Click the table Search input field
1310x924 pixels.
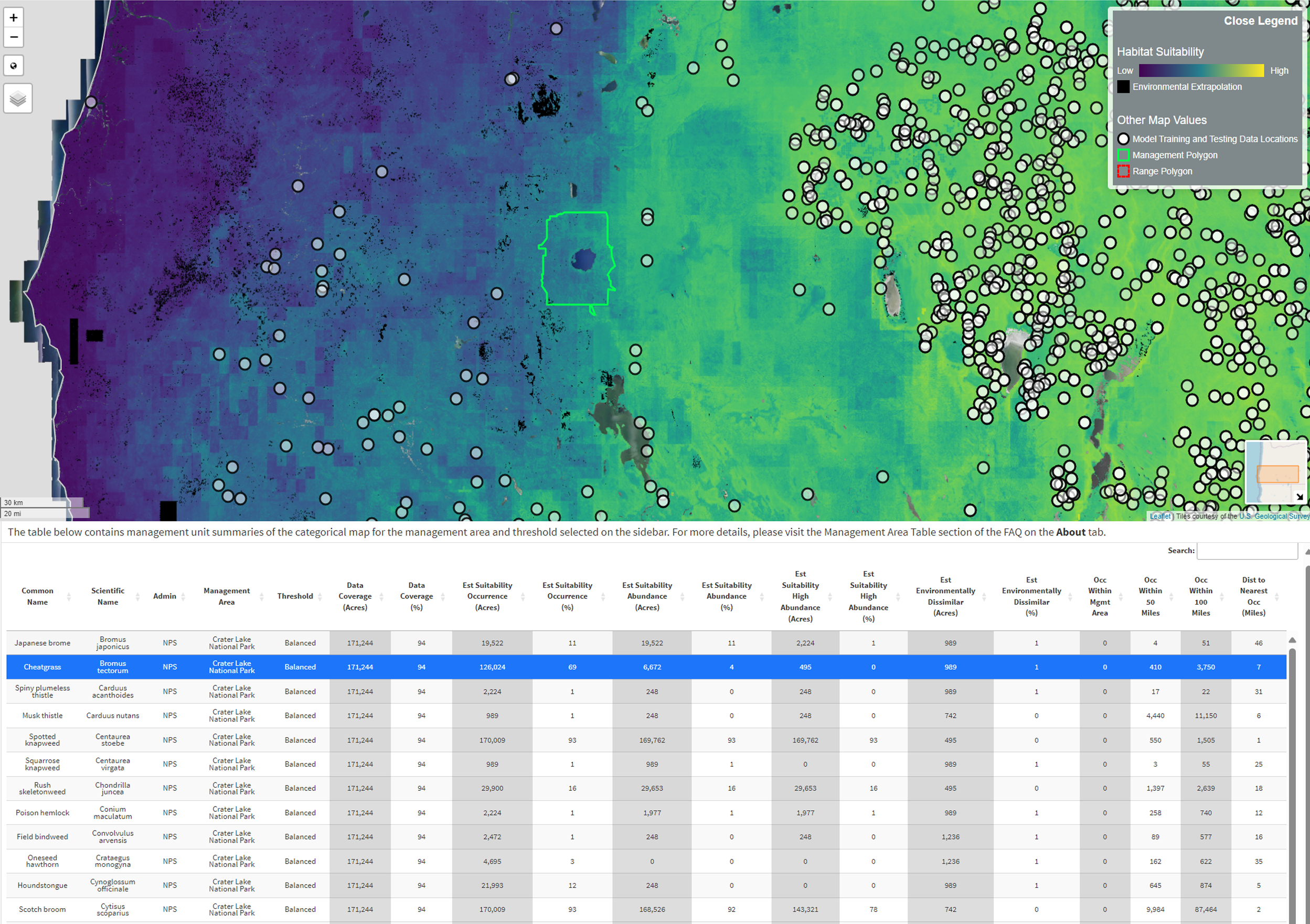point(1247,551)
